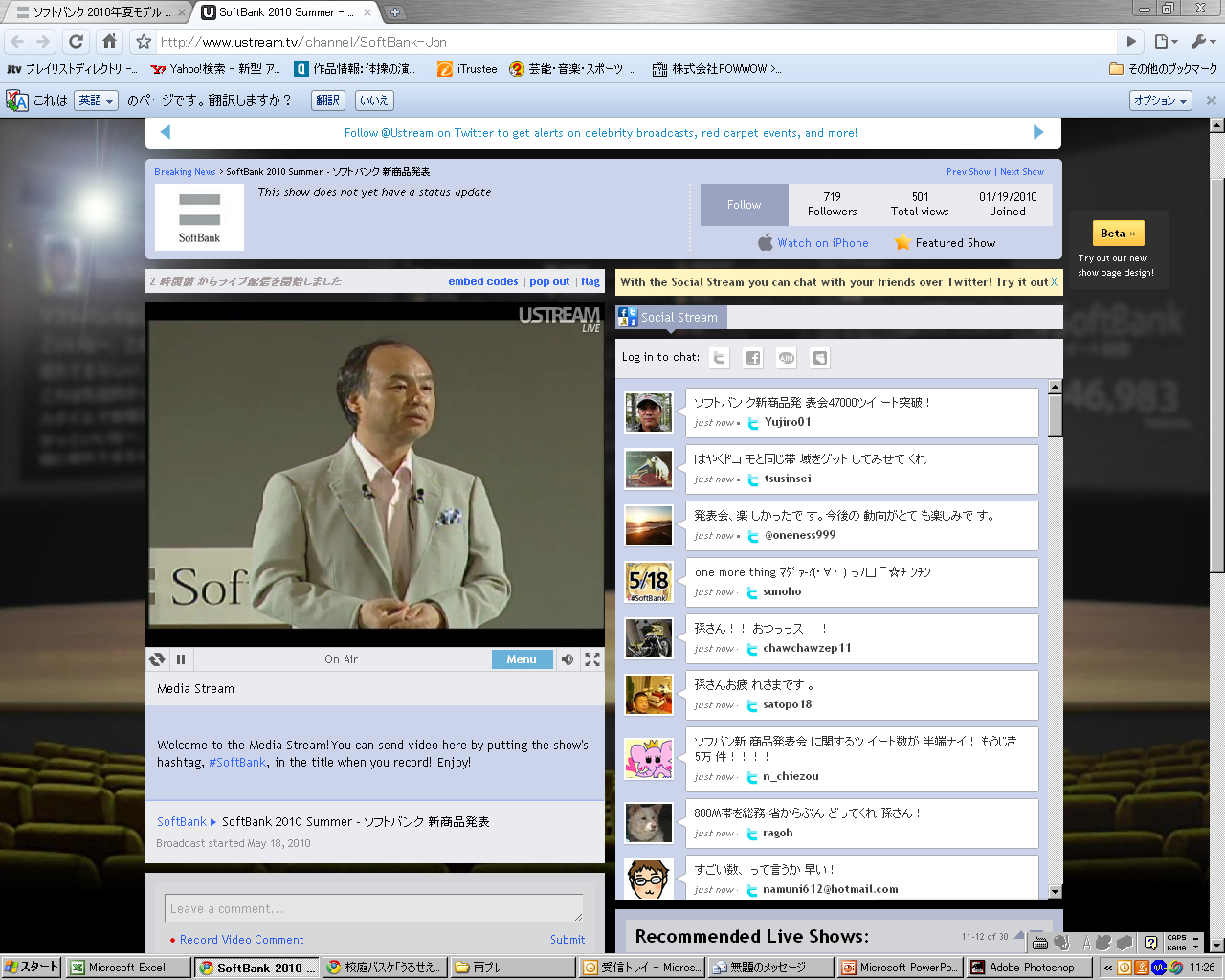Click the refresh icon in player controls

158,659
